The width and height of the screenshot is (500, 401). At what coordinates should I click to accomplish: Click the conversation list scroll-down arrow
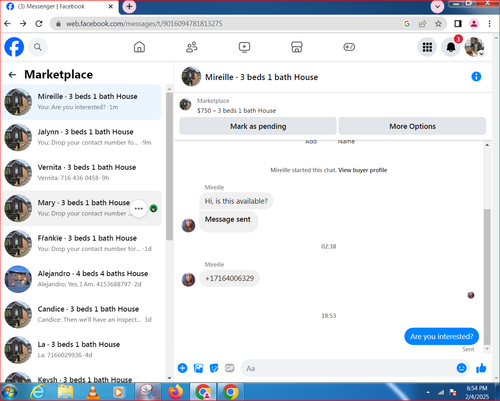[x=169, y=378]
